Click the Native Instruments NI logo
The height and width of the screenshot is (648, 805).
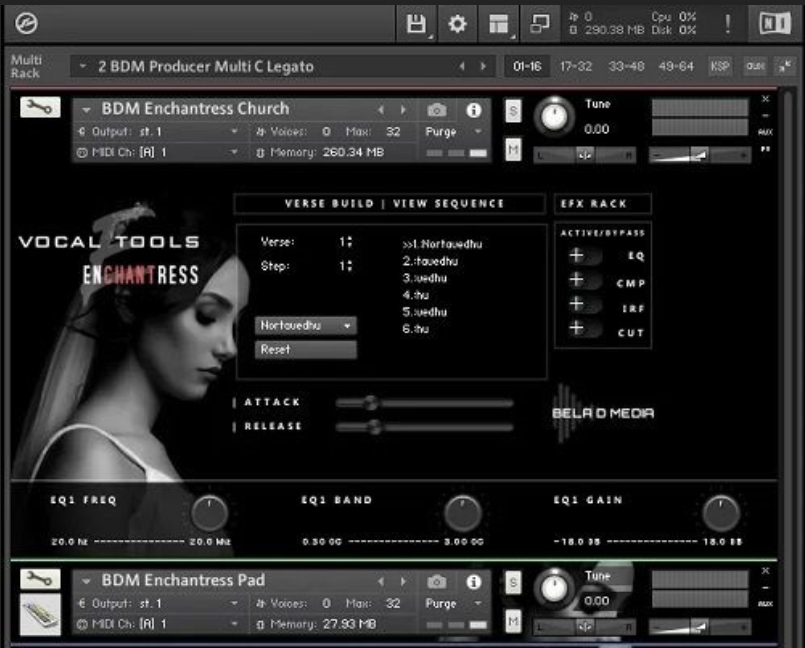point(775,24)
